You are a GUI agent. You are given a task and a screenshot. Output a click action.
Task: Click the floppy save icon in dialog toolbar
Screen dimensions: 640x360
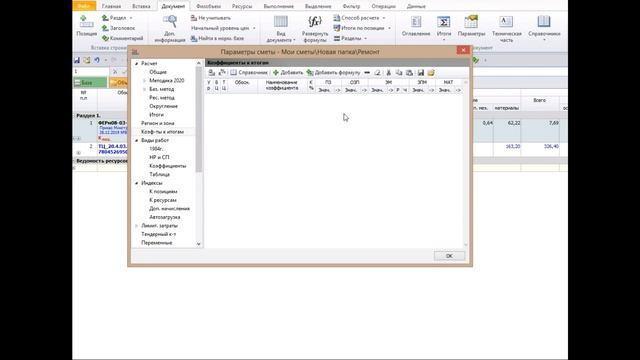(x=420, y=73)
